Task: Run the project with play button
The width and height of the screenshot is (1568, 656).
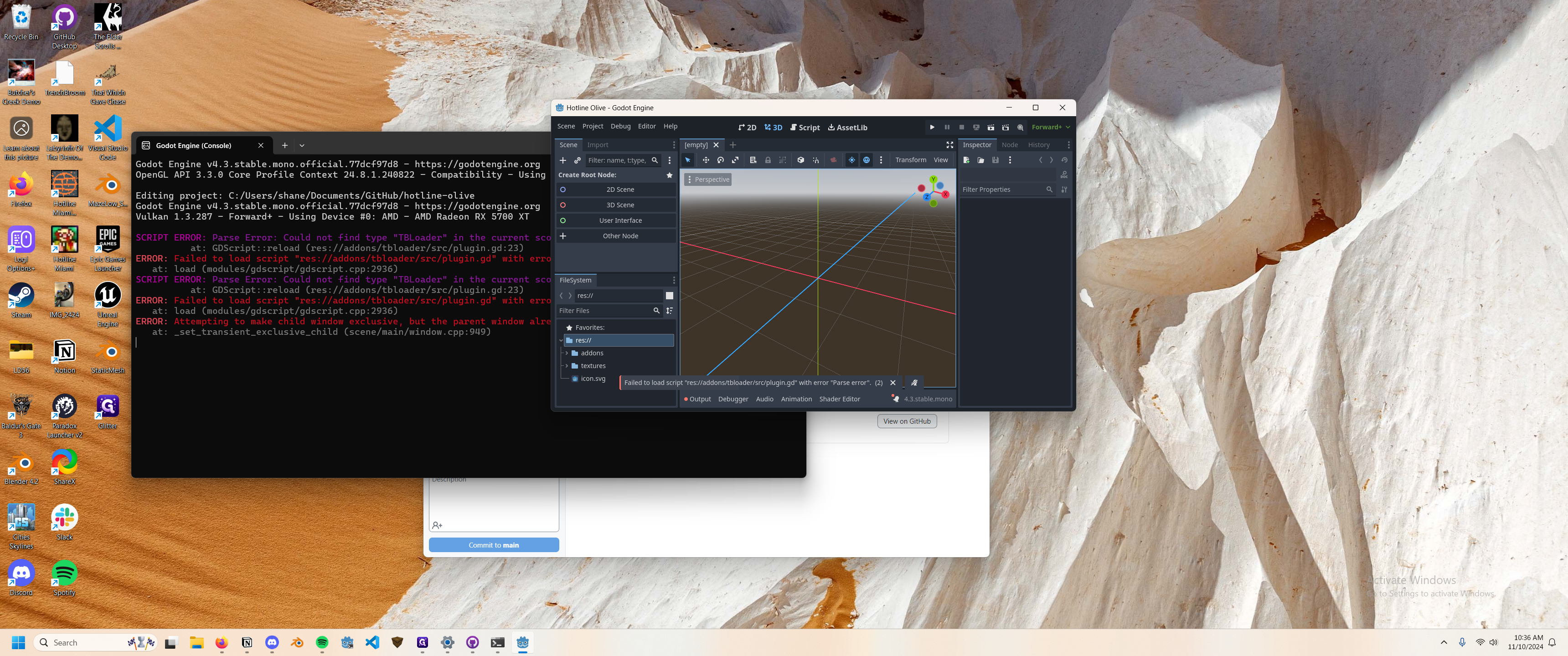Action: [932, 127]
